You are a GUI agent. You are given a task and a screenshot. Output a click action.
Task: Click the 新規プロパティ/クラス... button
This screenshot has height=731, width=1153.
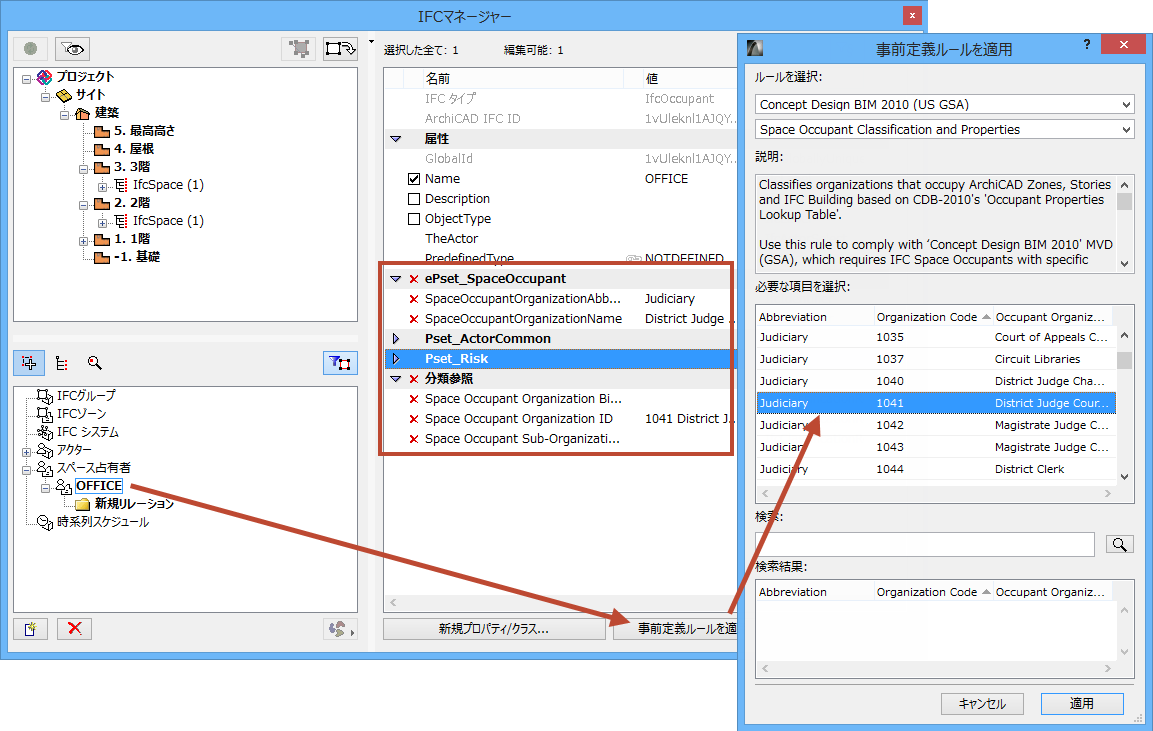point(494,629)
